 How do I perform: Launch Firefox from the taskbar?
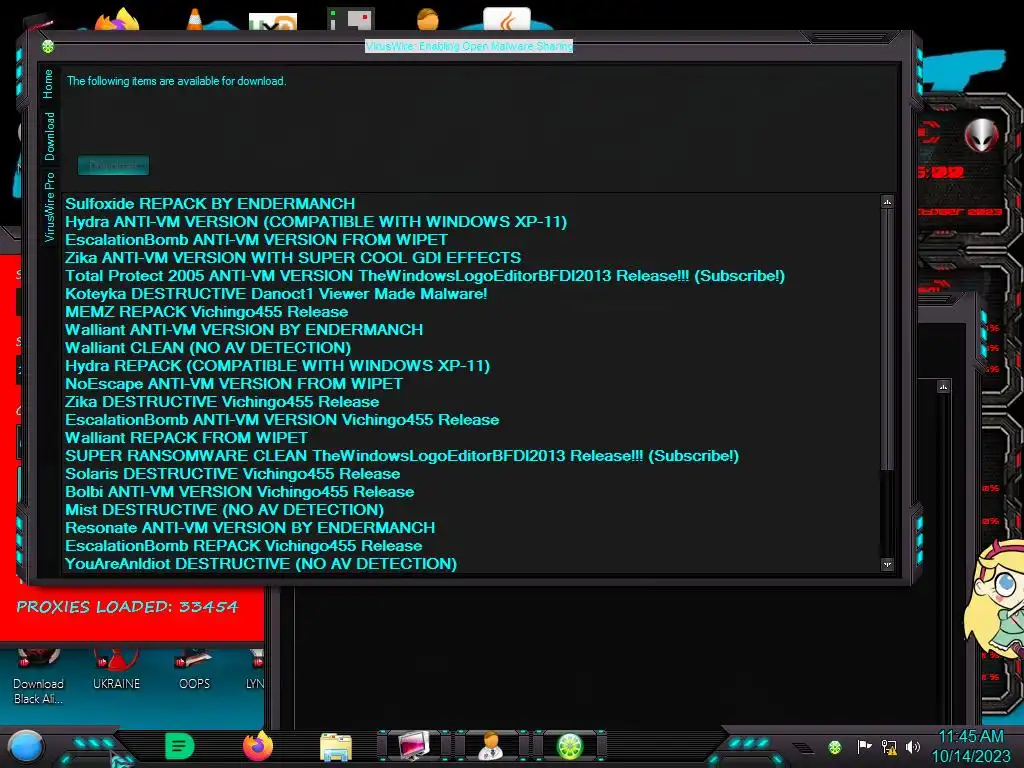coord(258,746)
